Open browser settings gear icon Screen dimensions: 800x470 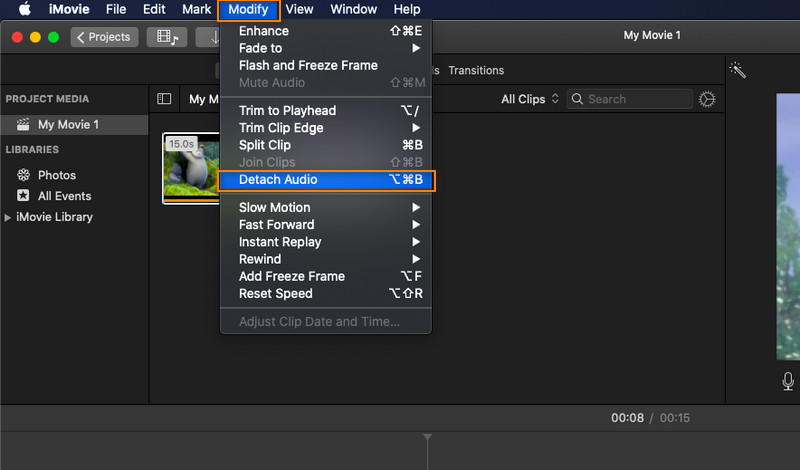(707, 100)
